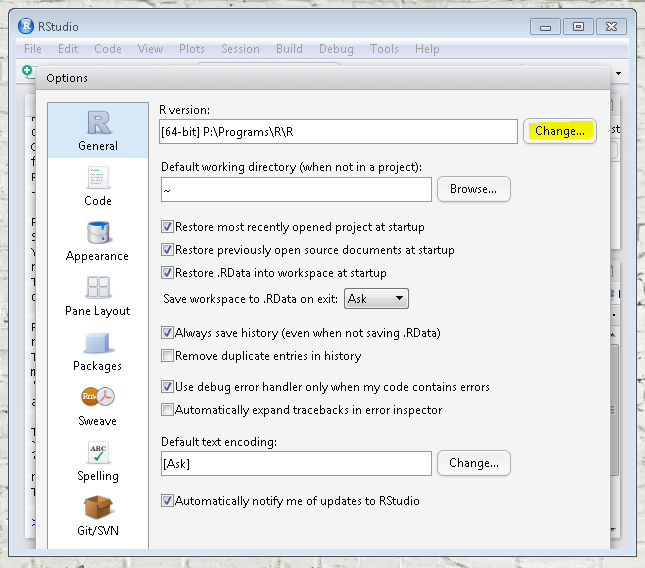Toggle Restore .RData into workspace at startup
This screenshot has width=645, height=568.
pos(167,273)
